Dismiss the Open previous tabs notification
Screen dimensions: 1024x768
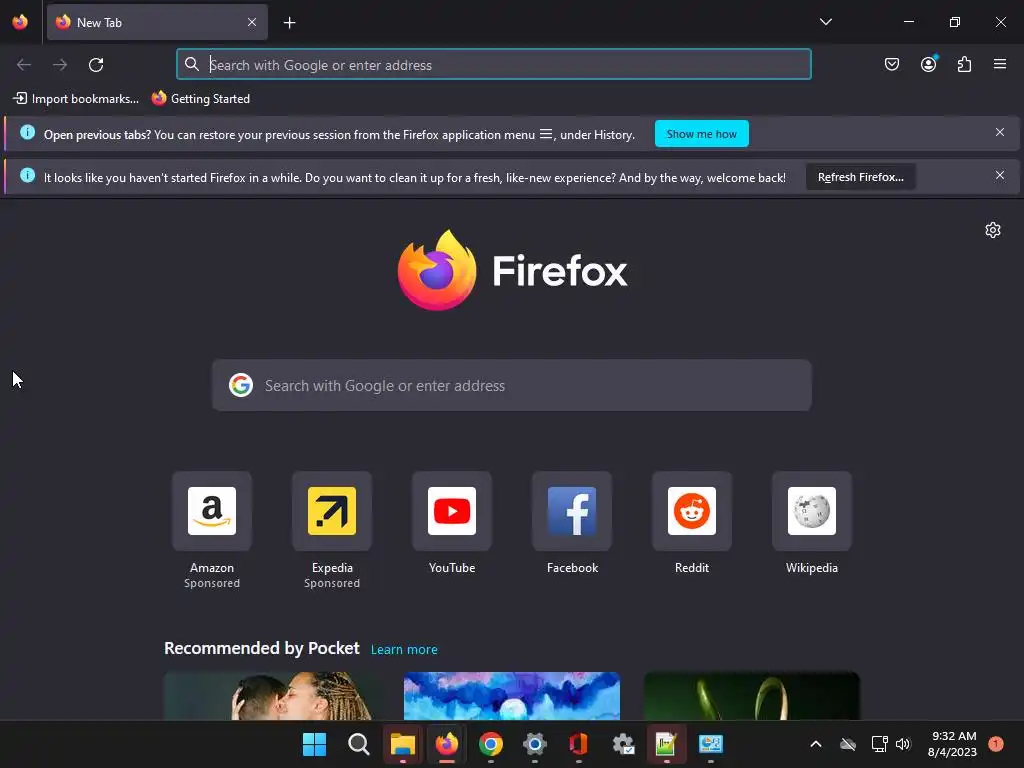pyautogui.click(x=1000, y=133)
